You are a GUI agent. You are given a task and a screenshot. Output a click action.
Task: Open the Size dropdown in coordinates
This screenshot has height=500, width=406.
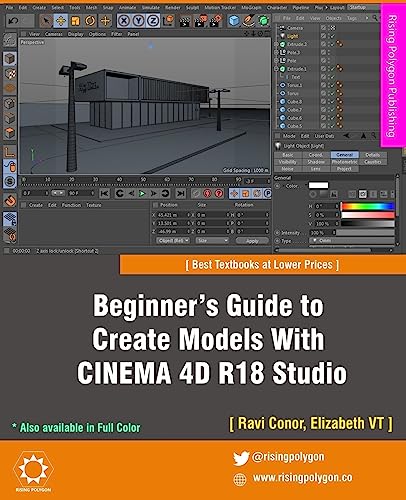click(212, 240)
